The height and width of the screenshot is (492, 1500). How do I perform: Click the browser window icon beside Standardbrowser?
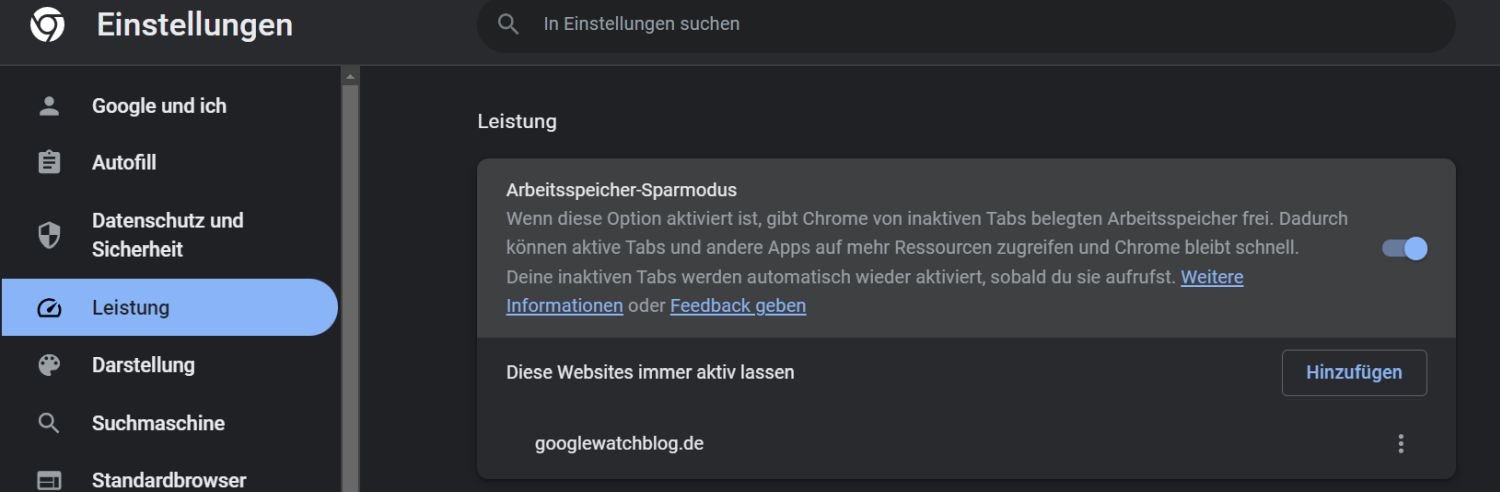[x=49, y=480]
